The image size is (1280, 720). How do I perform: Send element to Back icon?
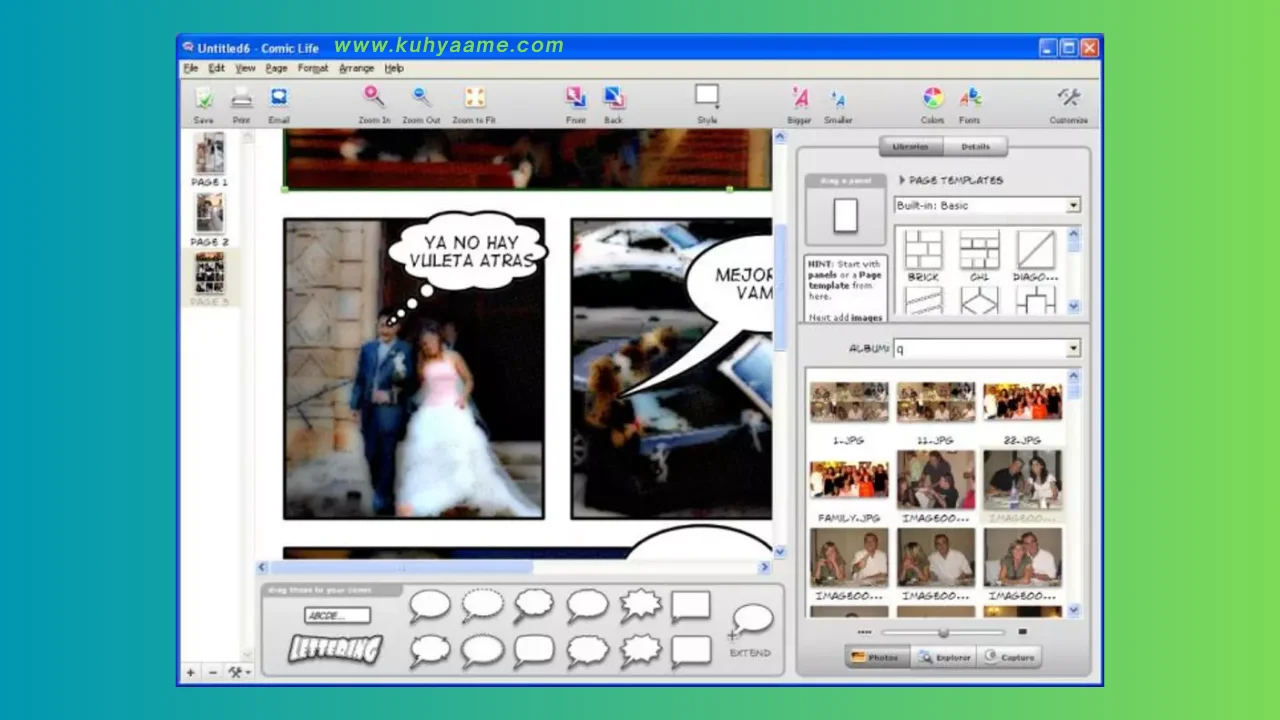click(x=614, y=97)
